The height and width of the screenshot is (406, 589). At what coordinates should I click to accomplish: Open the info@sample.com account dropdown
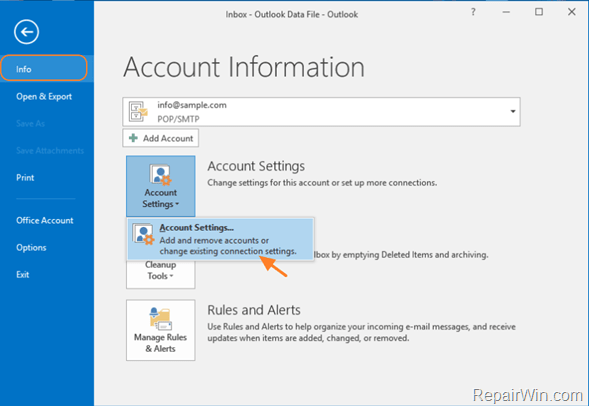512,112
